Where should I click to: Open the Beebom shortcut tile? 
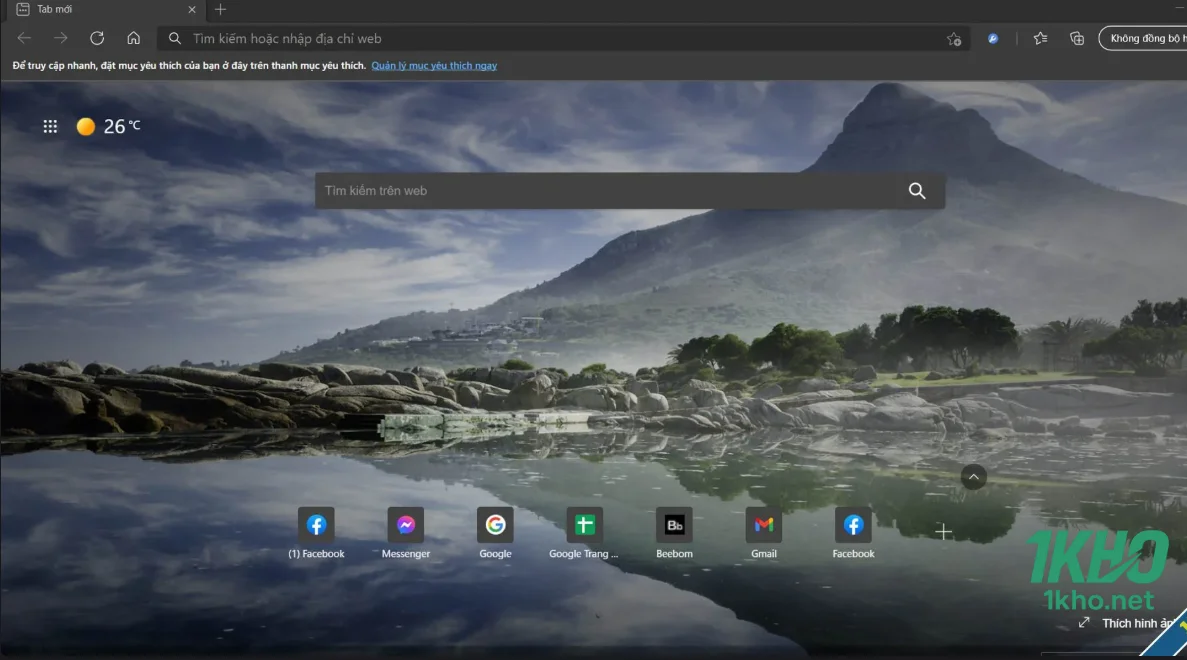point(674,526)
